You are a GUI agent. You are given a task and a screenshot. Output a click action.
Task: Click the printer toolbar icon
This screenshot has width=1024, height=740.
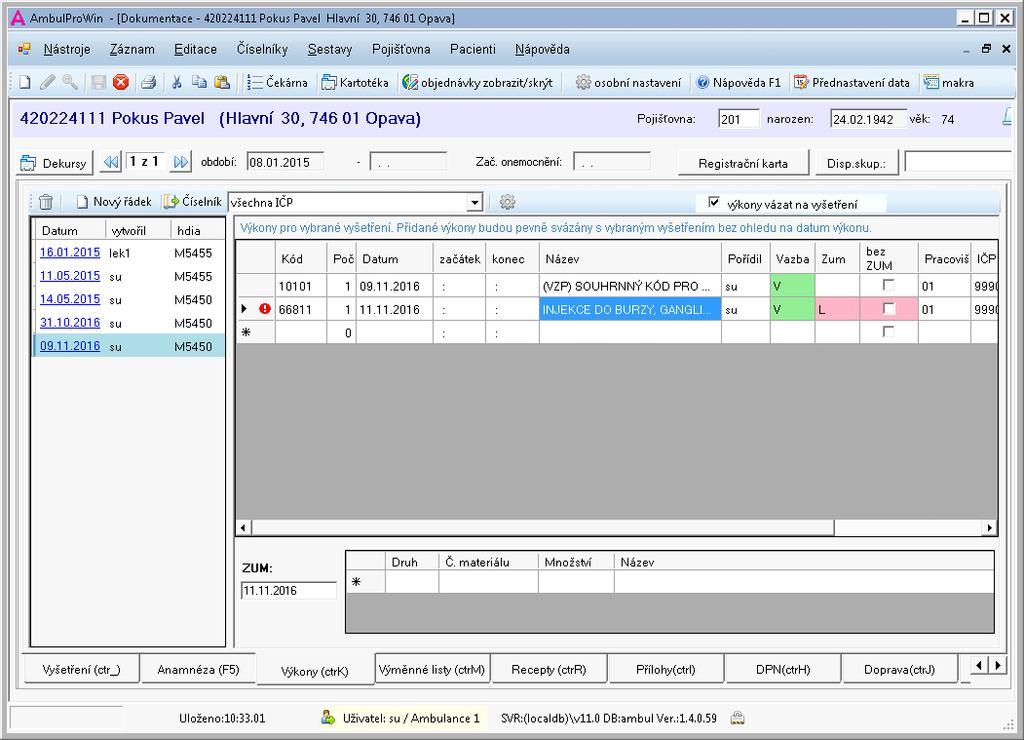click(149, 82)
